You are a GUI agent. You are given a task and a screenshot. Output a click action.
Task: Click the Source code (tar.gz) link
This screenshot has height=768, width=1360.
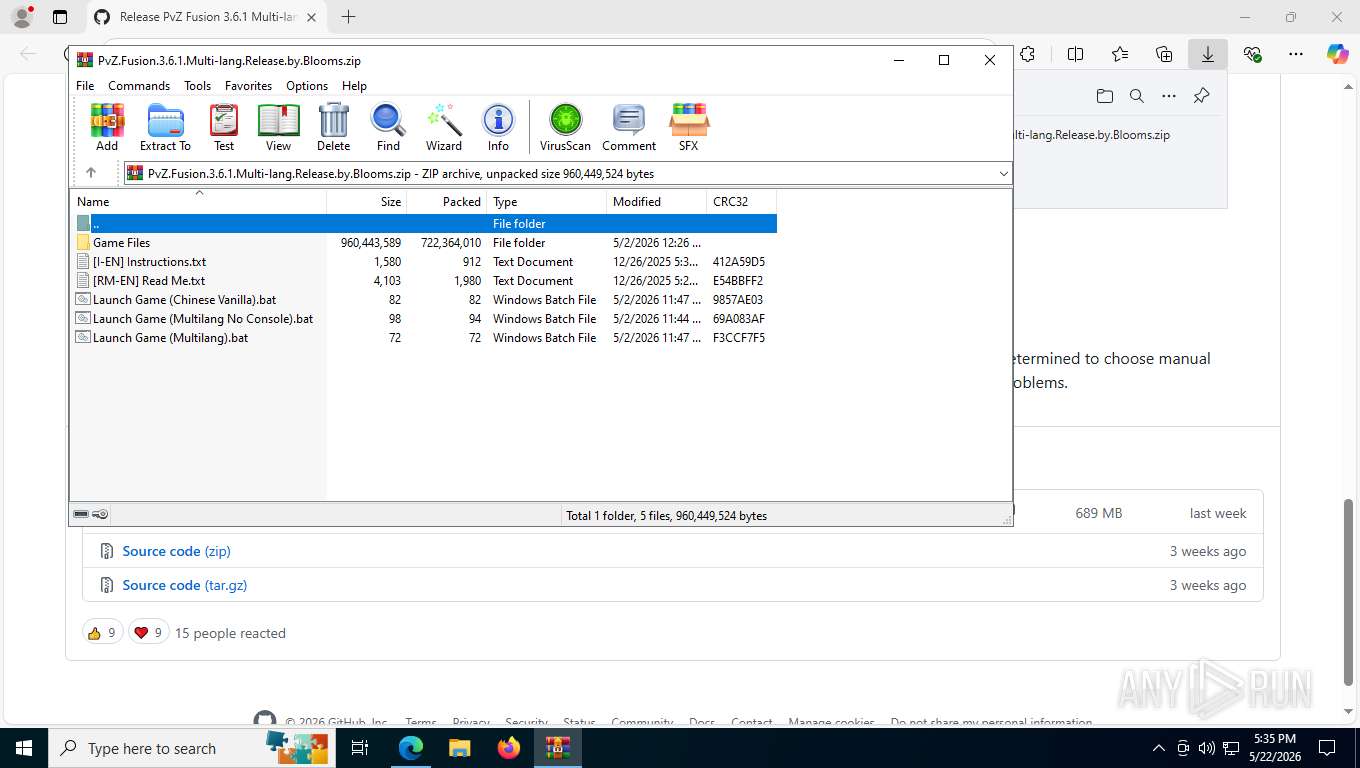(x=184, y=585)
